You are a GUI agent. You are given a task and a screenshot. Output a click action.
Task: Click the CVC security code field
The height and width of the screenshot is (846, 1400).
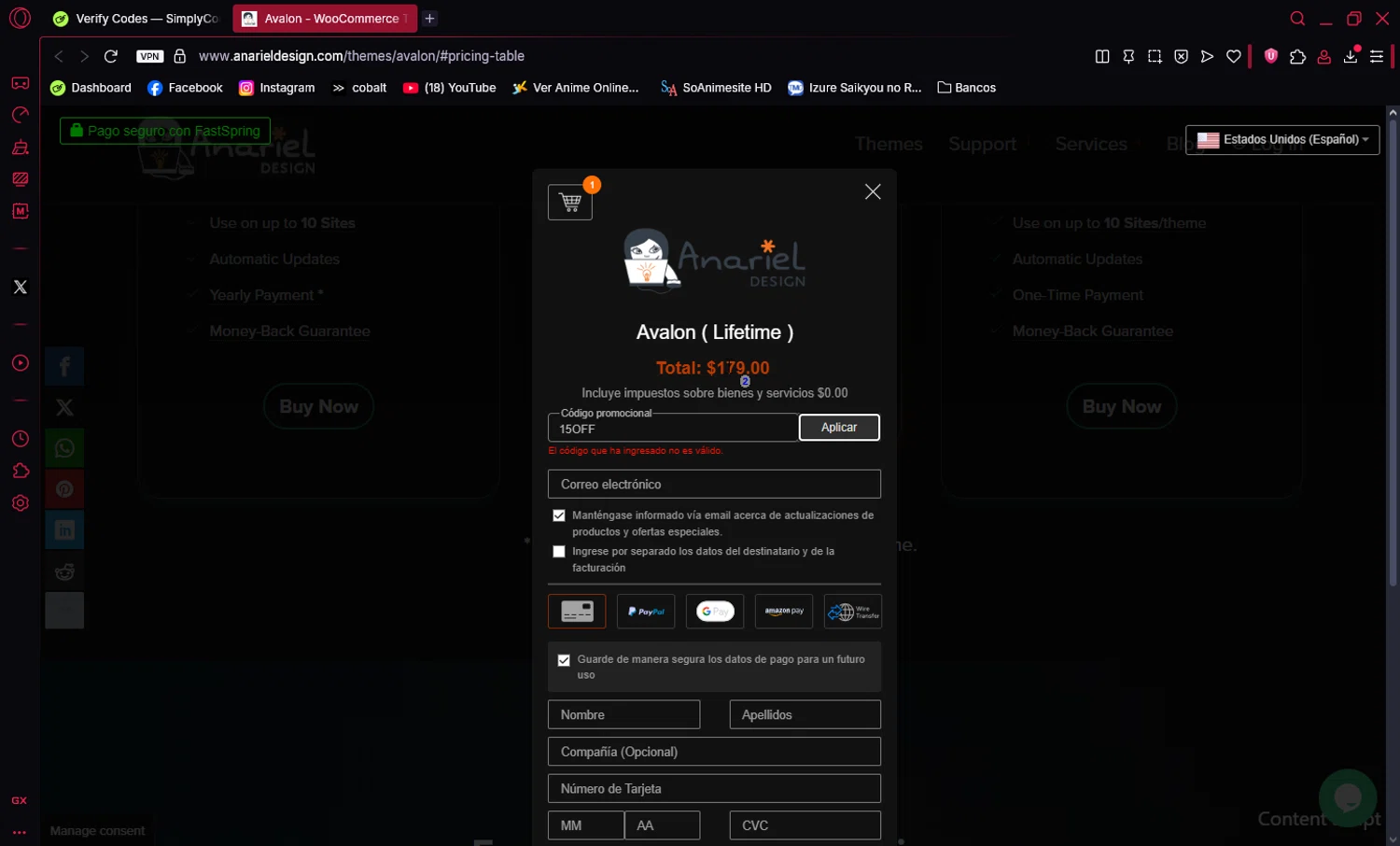805,825
